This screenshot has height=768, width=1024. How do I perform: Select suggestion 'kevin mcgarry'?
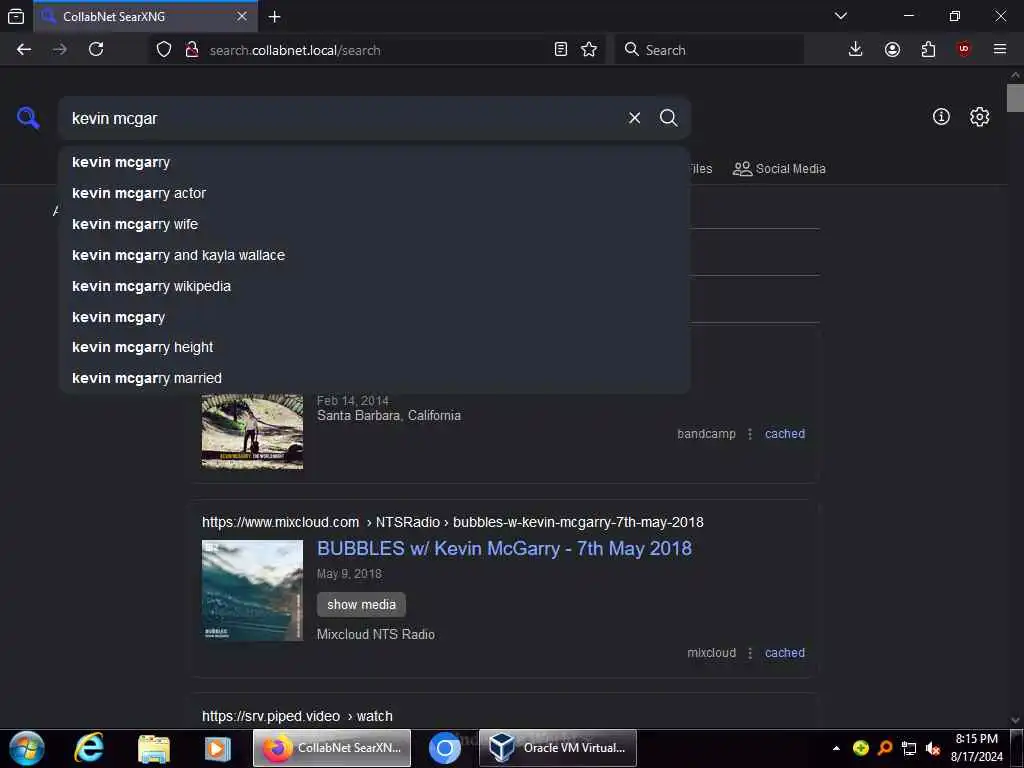[374, 163]
